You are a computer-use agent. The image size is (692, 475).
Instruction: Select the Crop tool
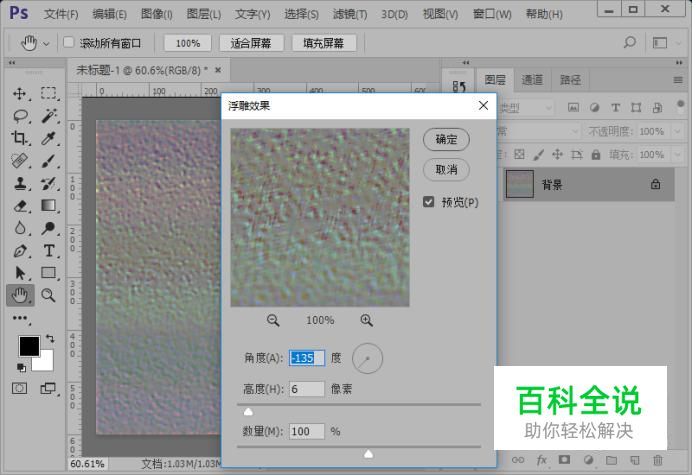click(19, 138)
